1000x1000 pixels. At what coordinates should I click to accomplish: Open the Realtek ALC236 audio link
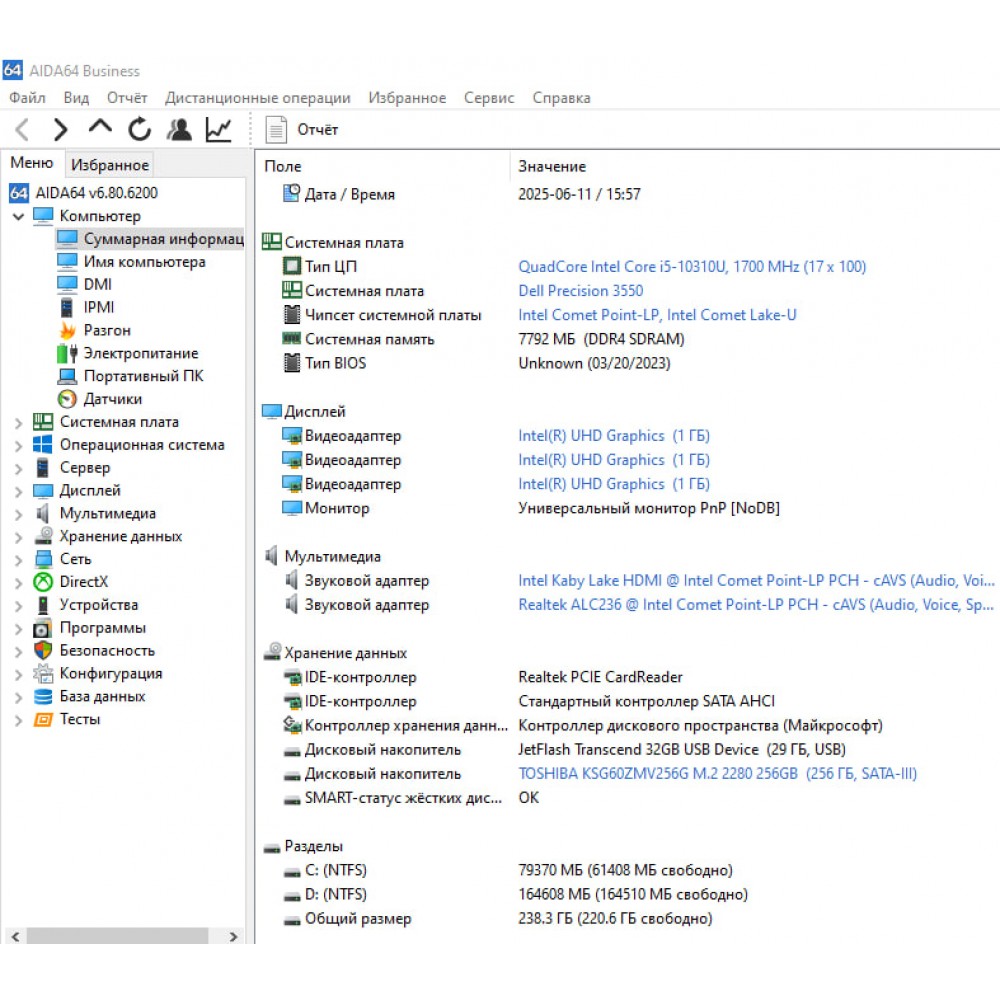[x=756, y=605]
